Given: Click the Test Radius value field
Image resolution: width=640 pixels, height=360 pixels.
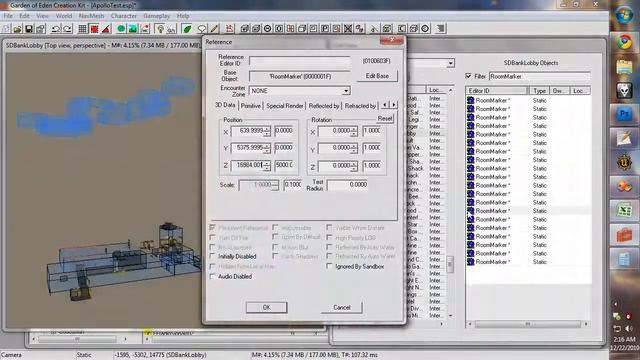Looking at the screenshot, I should click(347, 185).
